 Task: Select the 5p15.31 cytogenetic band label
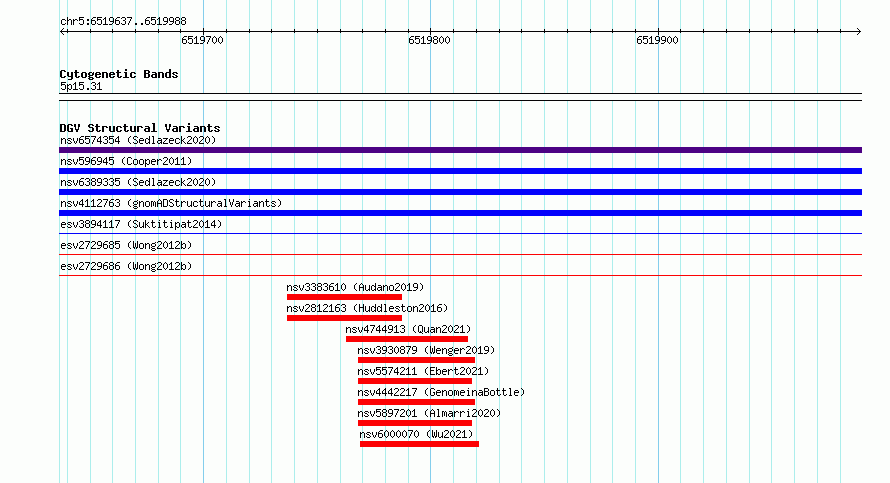(81, 86)
